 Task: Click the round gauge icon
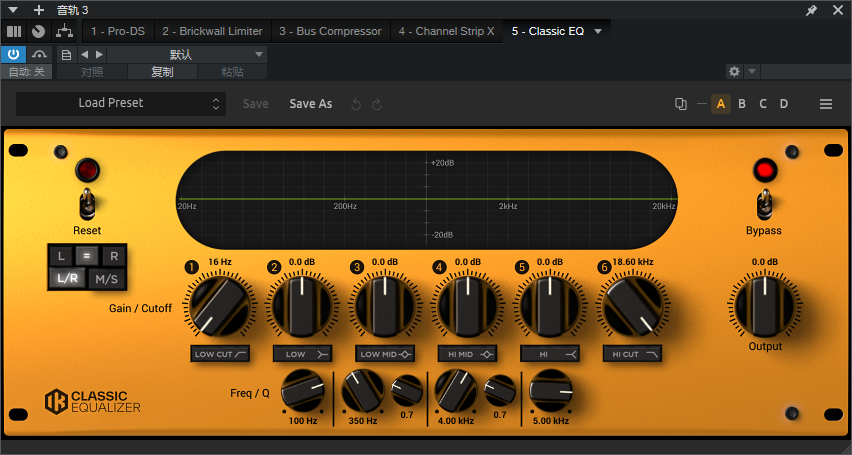pos(38,32)
